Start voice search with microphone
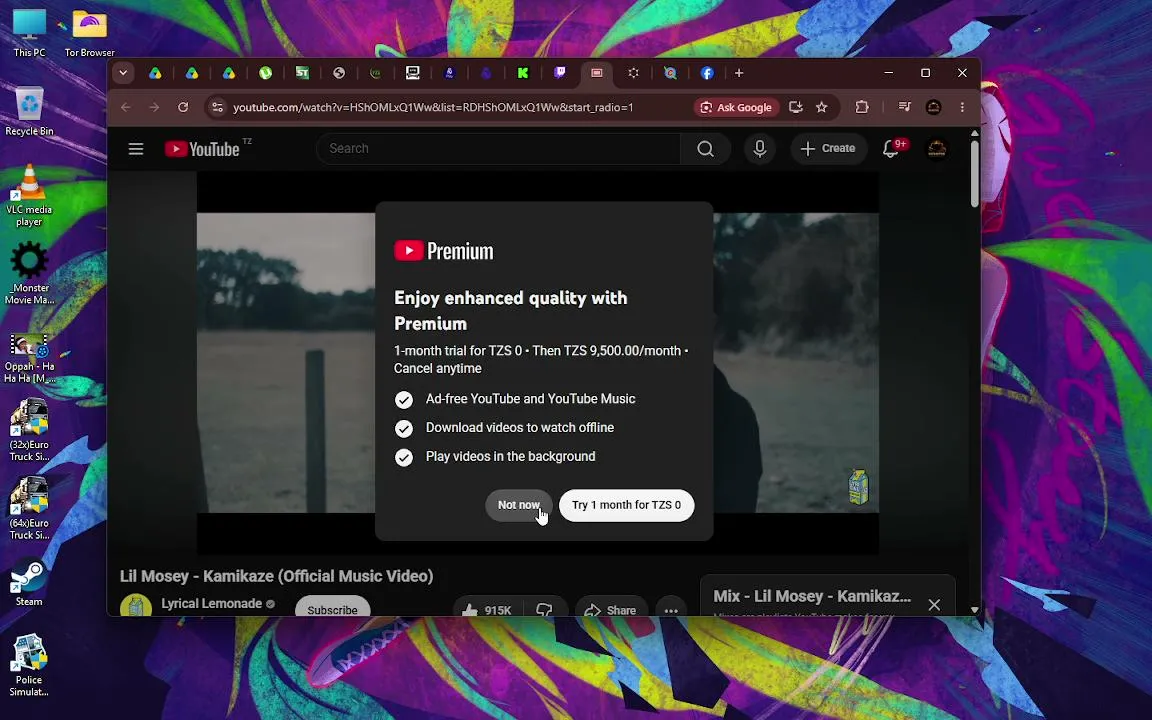 pos(760,149)
